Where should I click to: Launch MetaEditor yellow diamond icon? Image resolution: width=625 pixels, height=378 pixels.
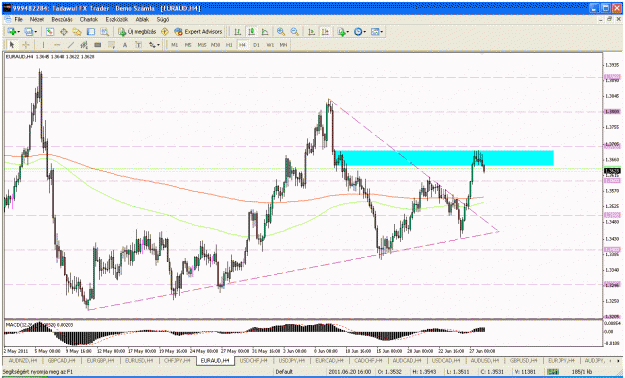click(165, 32)
